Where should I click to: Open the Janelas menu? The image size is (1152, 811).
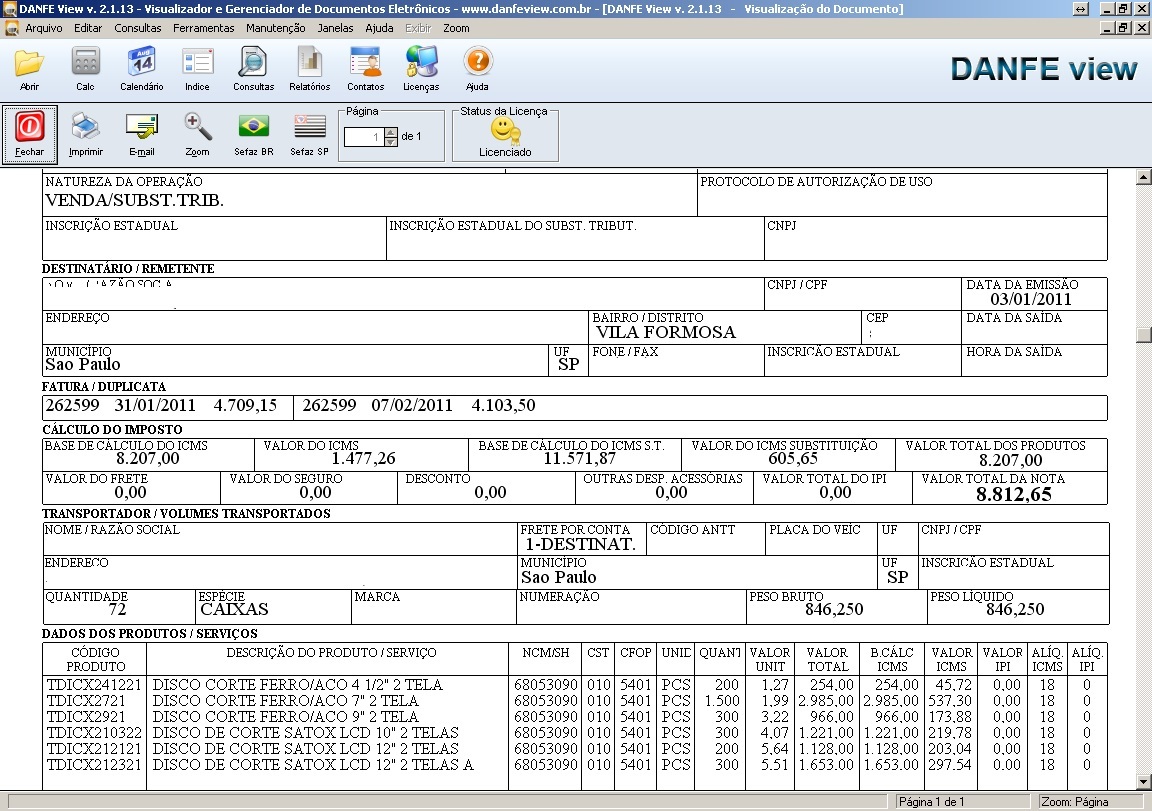point(335,28)
